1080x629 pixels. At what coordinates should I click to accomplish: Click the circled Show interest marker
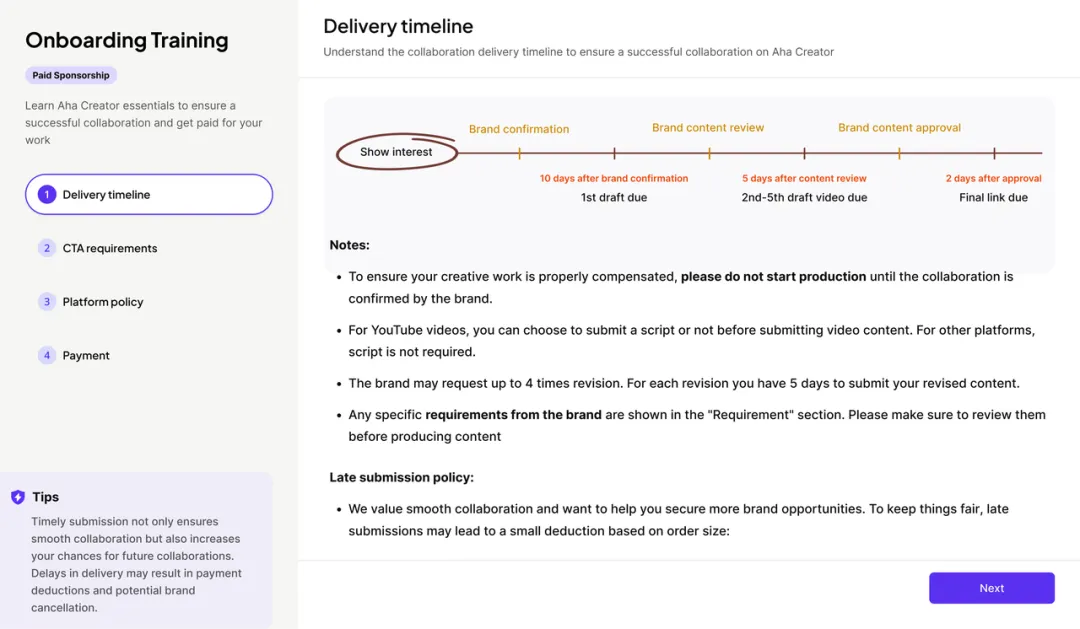tap(397, 152)
